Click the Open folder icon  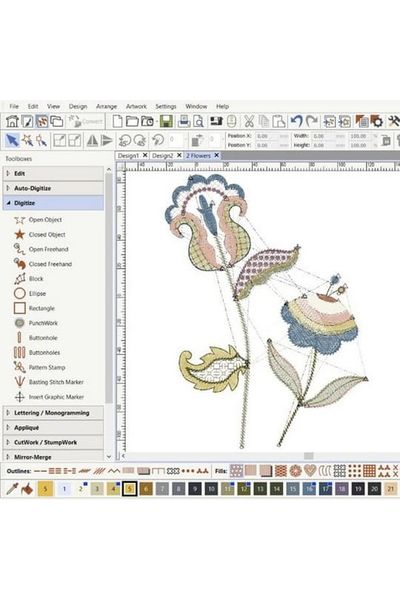(132, 121)
